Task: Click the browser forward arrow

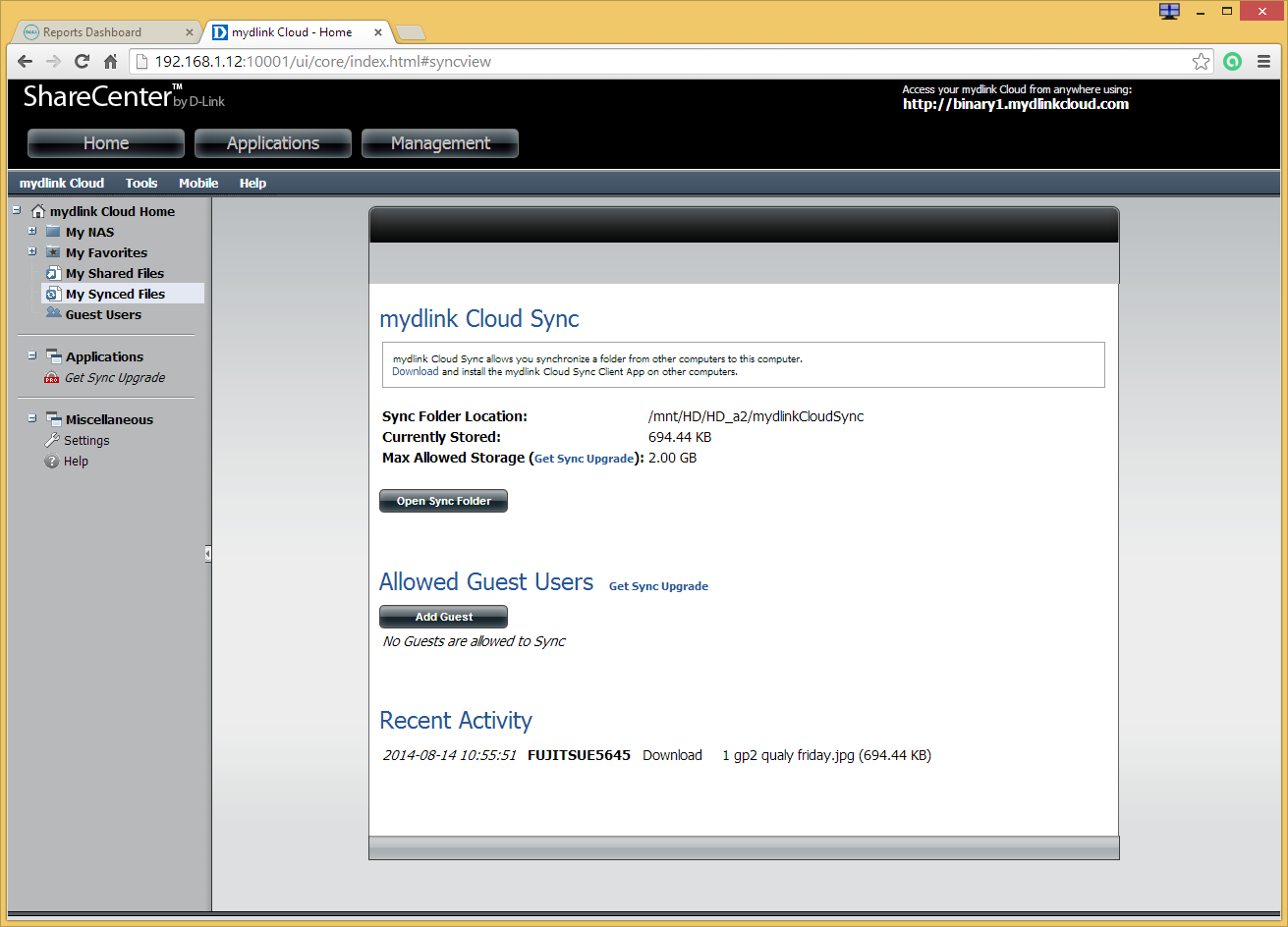Action: 54,61
